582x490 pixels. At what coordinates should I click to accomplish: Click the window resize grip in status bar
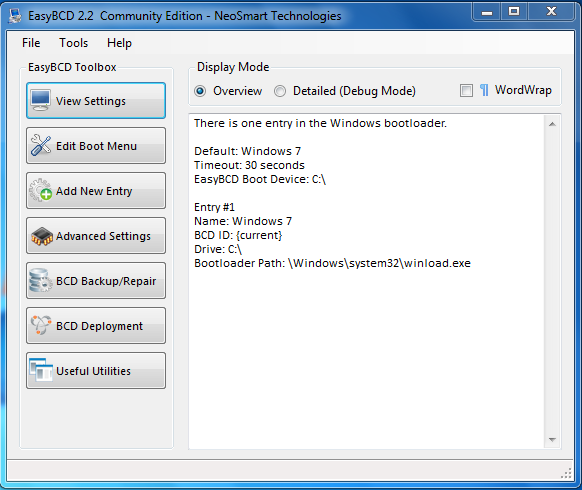pos(566,473)
